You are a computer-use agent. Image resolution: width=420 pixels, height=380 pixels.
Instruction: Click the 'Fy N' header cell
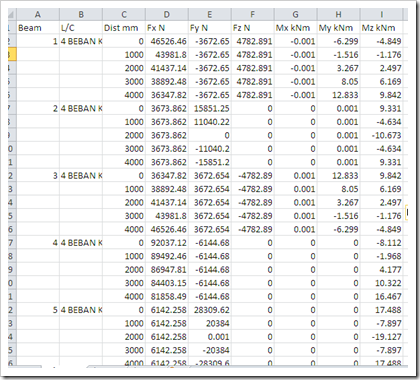210,28
